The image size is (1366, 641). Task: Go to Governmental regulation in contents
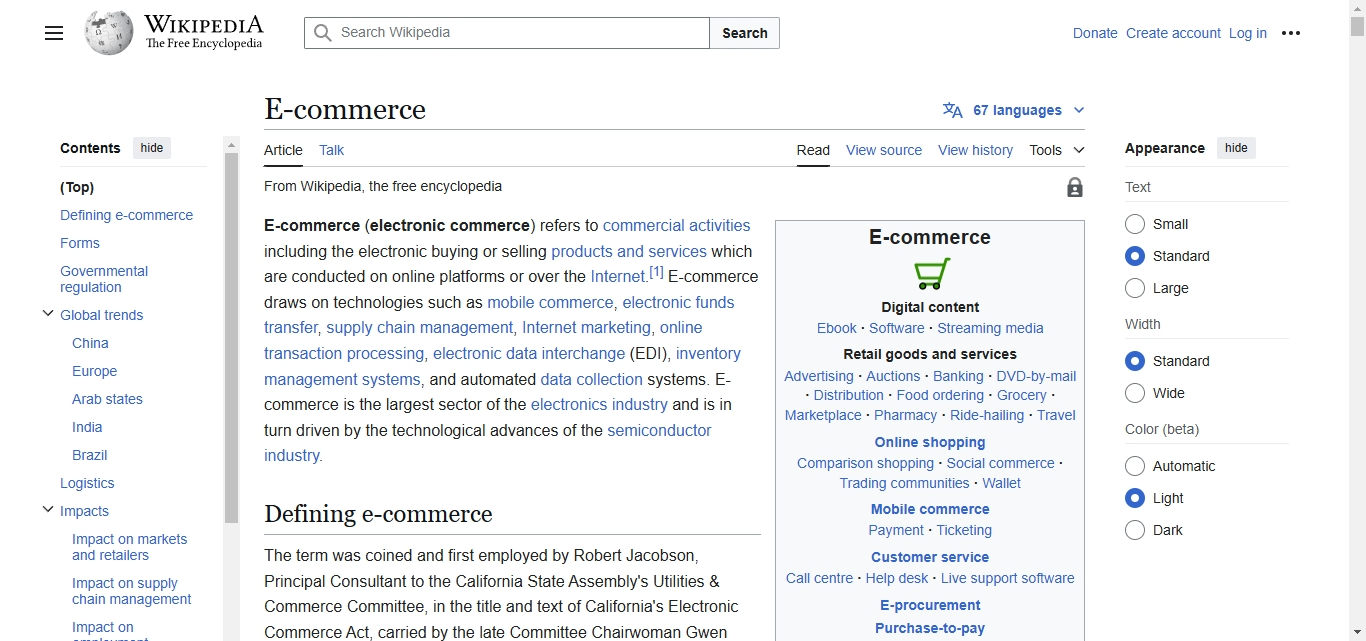click(x=104, y=279)
